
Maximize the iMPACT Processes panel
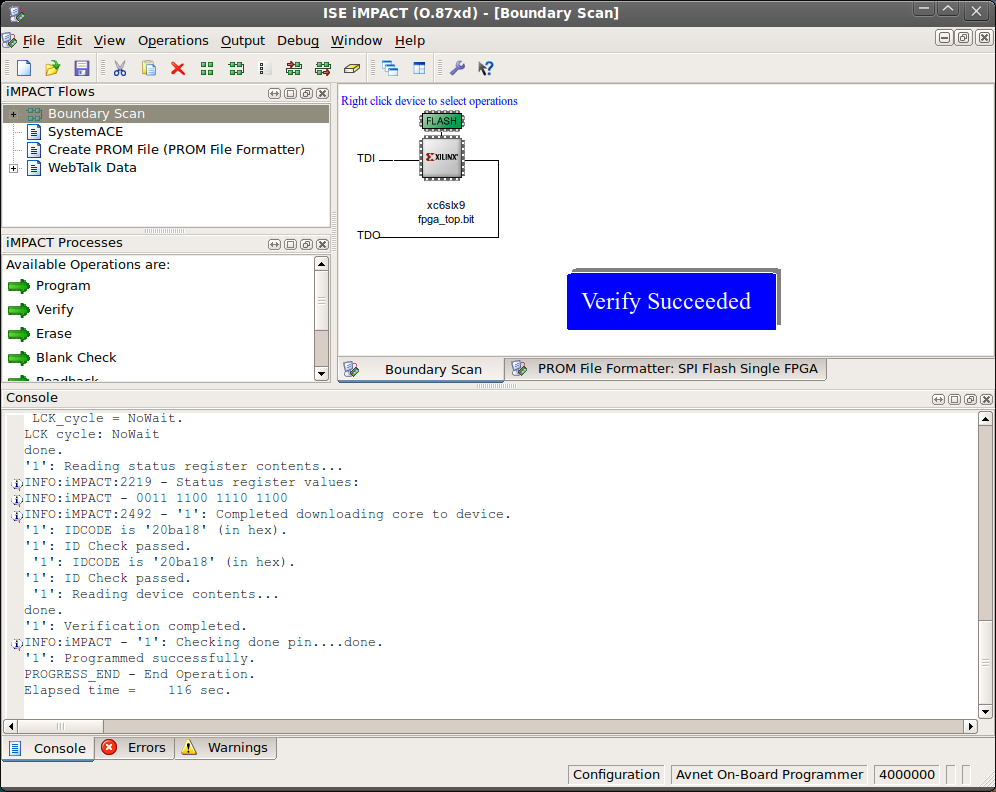pos(290,245)
